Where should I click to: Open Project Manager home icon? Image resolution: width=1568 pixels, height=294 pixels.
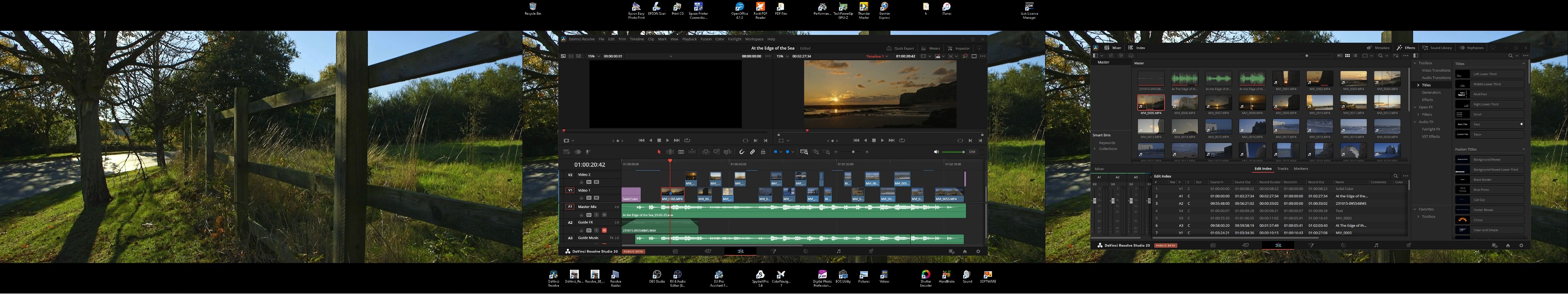click(965, 251)
